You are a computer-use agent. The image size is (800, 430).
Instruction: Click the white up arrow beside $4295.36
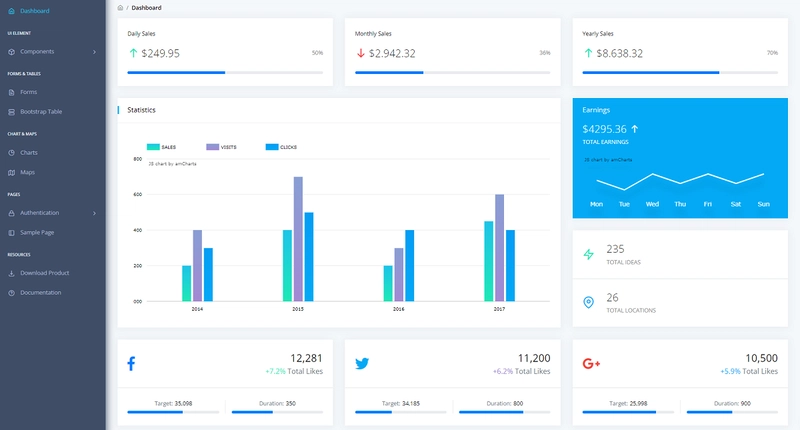[635, 129]
